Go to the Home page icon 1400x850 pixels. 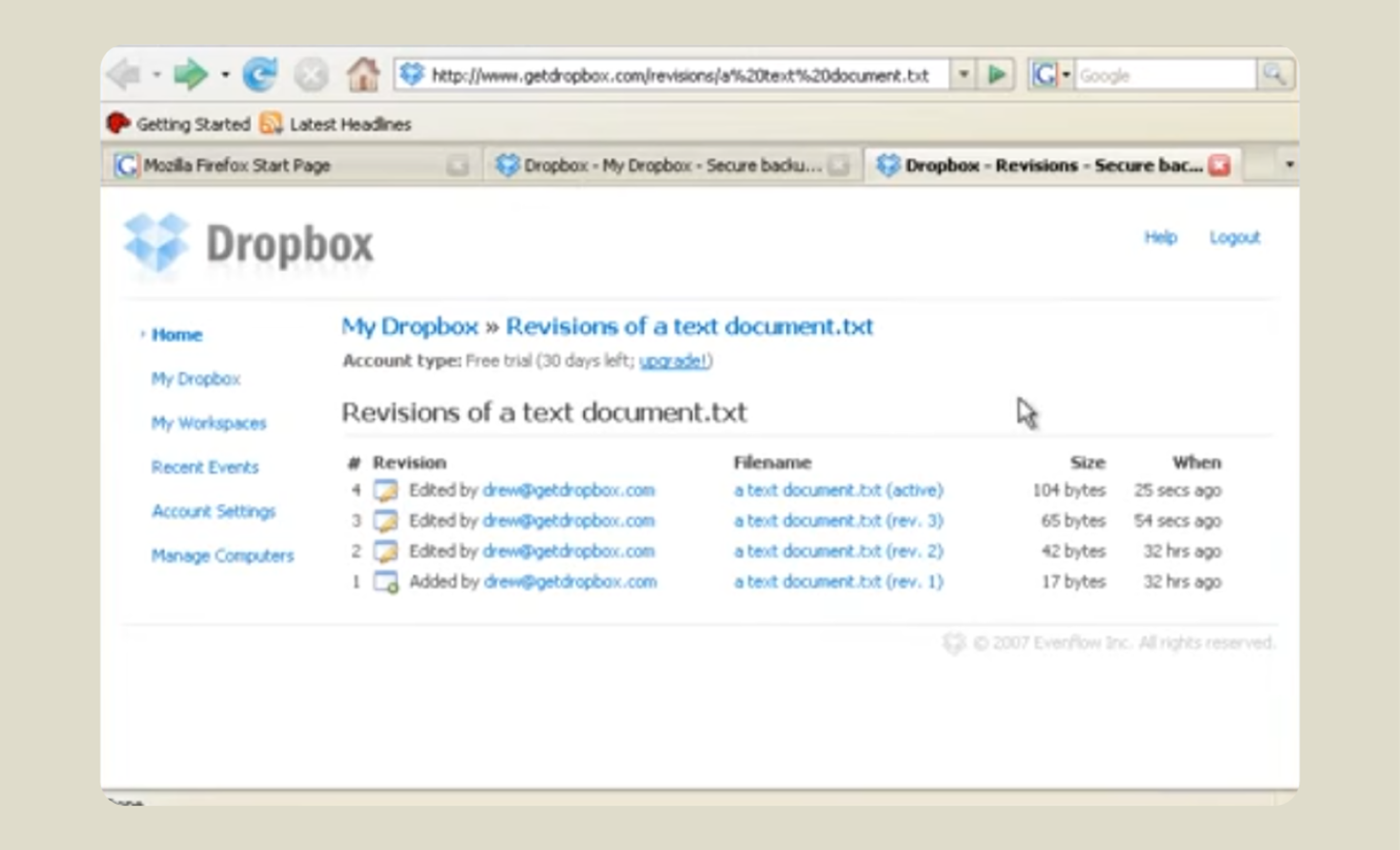tap(363, 75)
